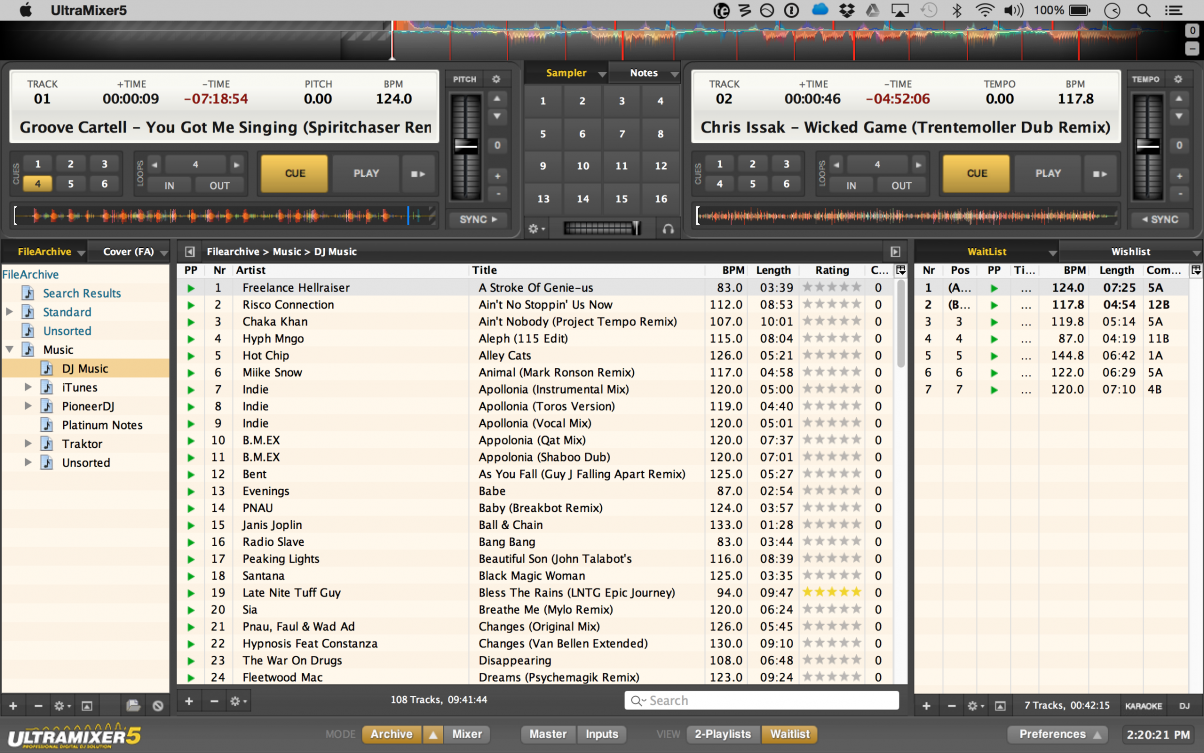Toggle cue point 4 on left deck
The width and height of the screenshot is (1204, 753).
pyautogui.click(x=37, y=184)
